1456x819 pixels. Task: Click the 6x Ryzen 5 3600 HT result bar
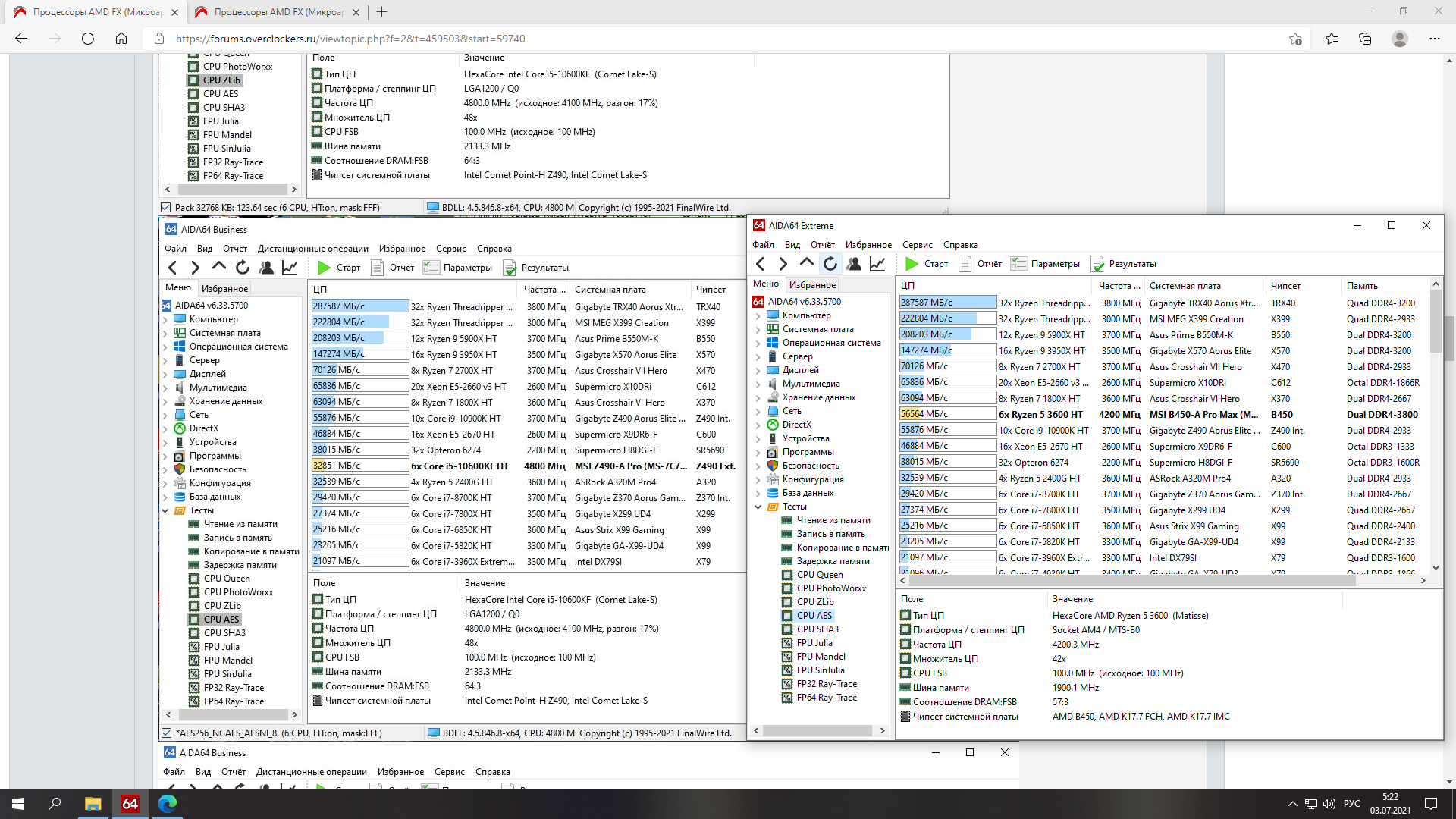pos(947,414)
